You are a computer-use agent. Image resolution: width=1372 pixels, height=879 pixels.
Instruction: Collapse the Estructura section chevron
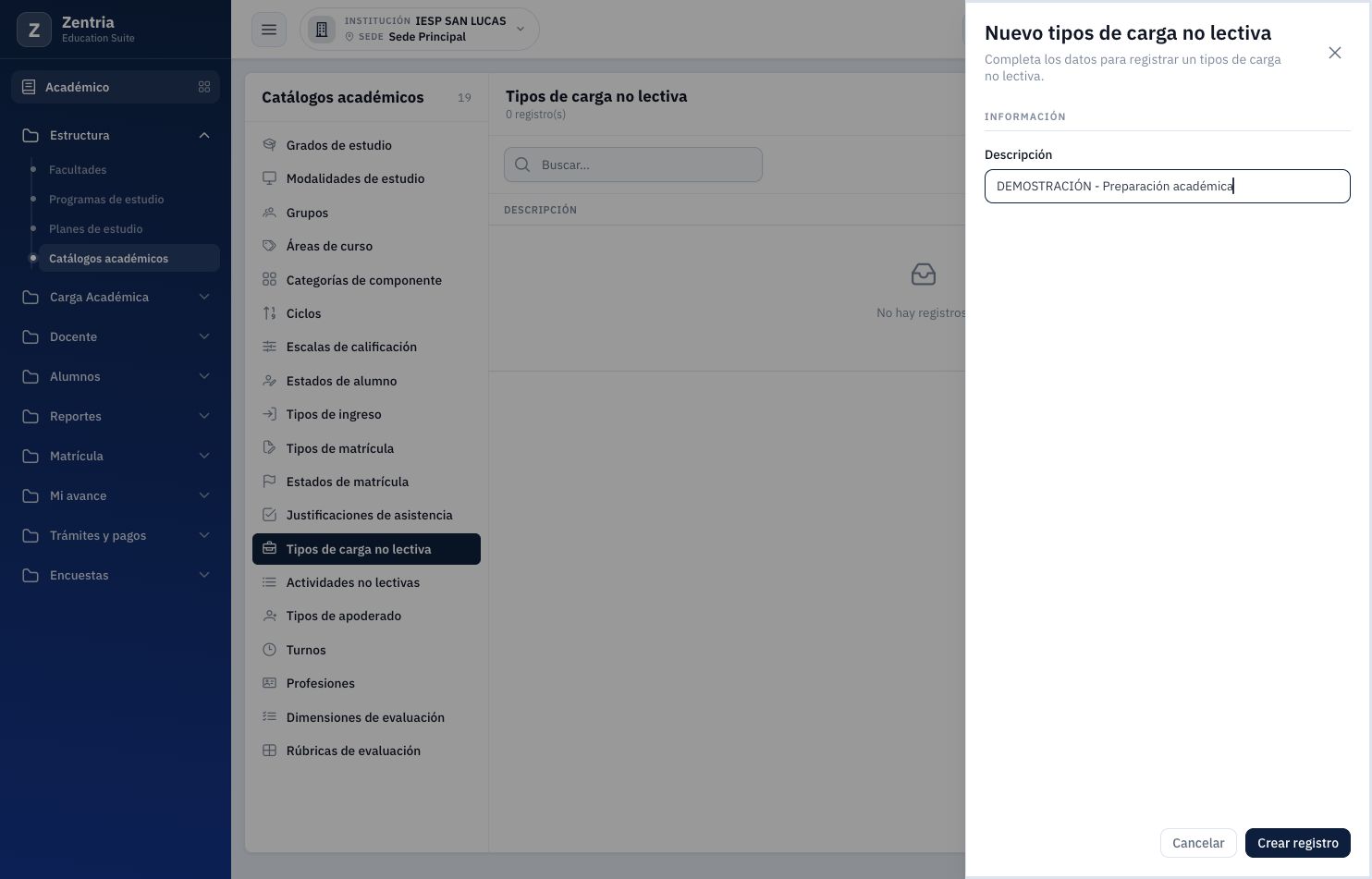coord(204,135)
